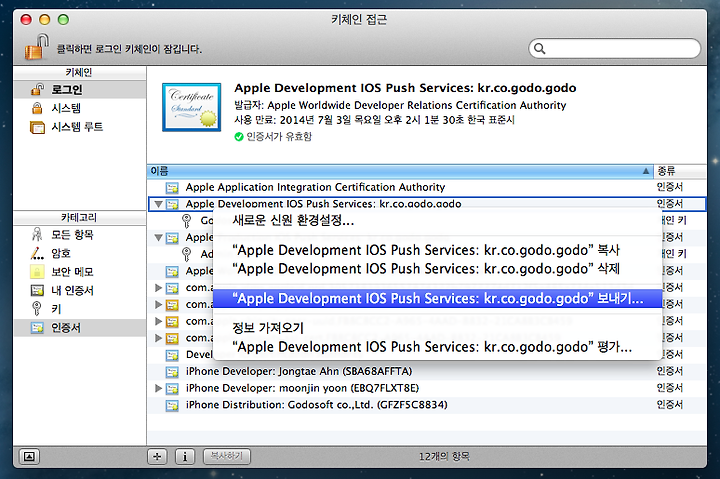Click the padlock icon to lock login keychain

pos(37,47)
